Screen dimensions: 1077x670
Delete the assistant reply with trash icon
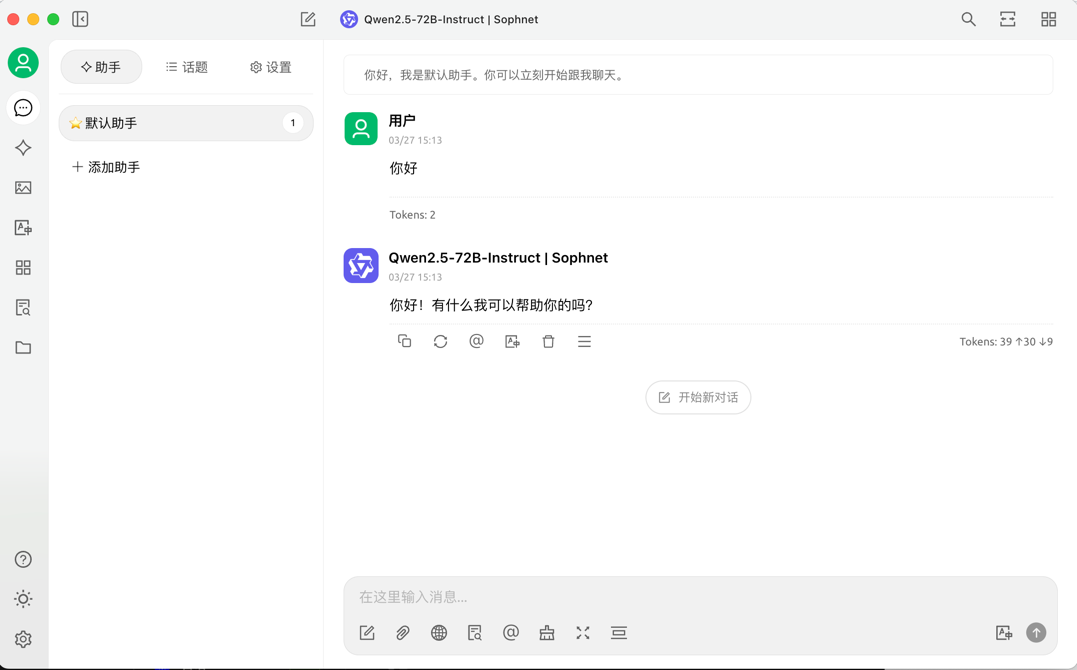[548, 341]
